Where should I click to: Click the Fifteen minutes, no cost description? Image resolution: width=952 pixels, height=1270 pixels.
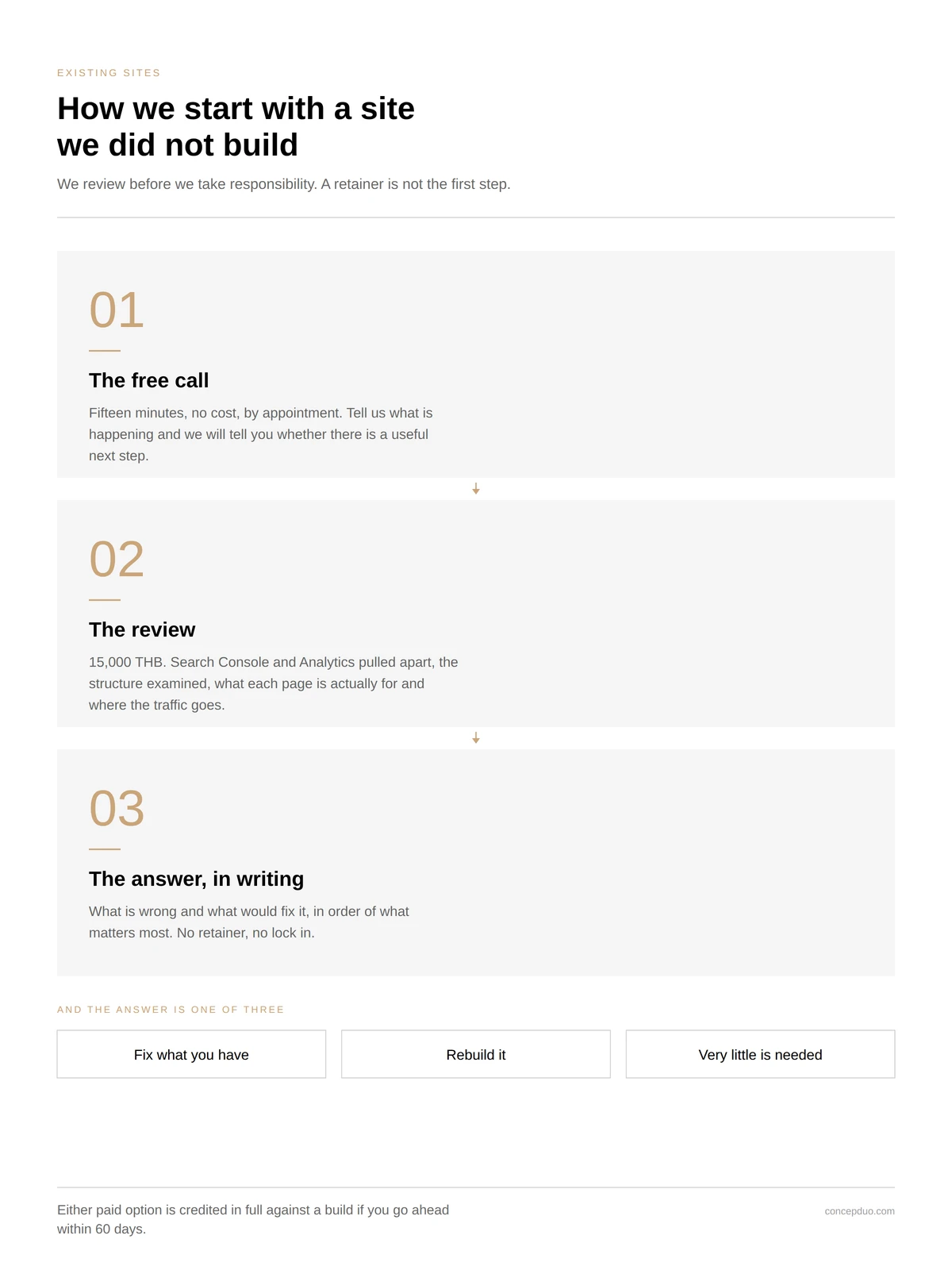point(261,434)
